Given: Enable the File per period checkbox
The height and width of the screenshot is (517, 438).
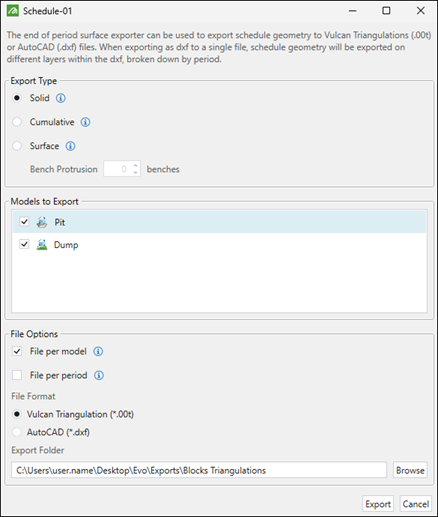Looking at the screenshot, I should (17, 375).
